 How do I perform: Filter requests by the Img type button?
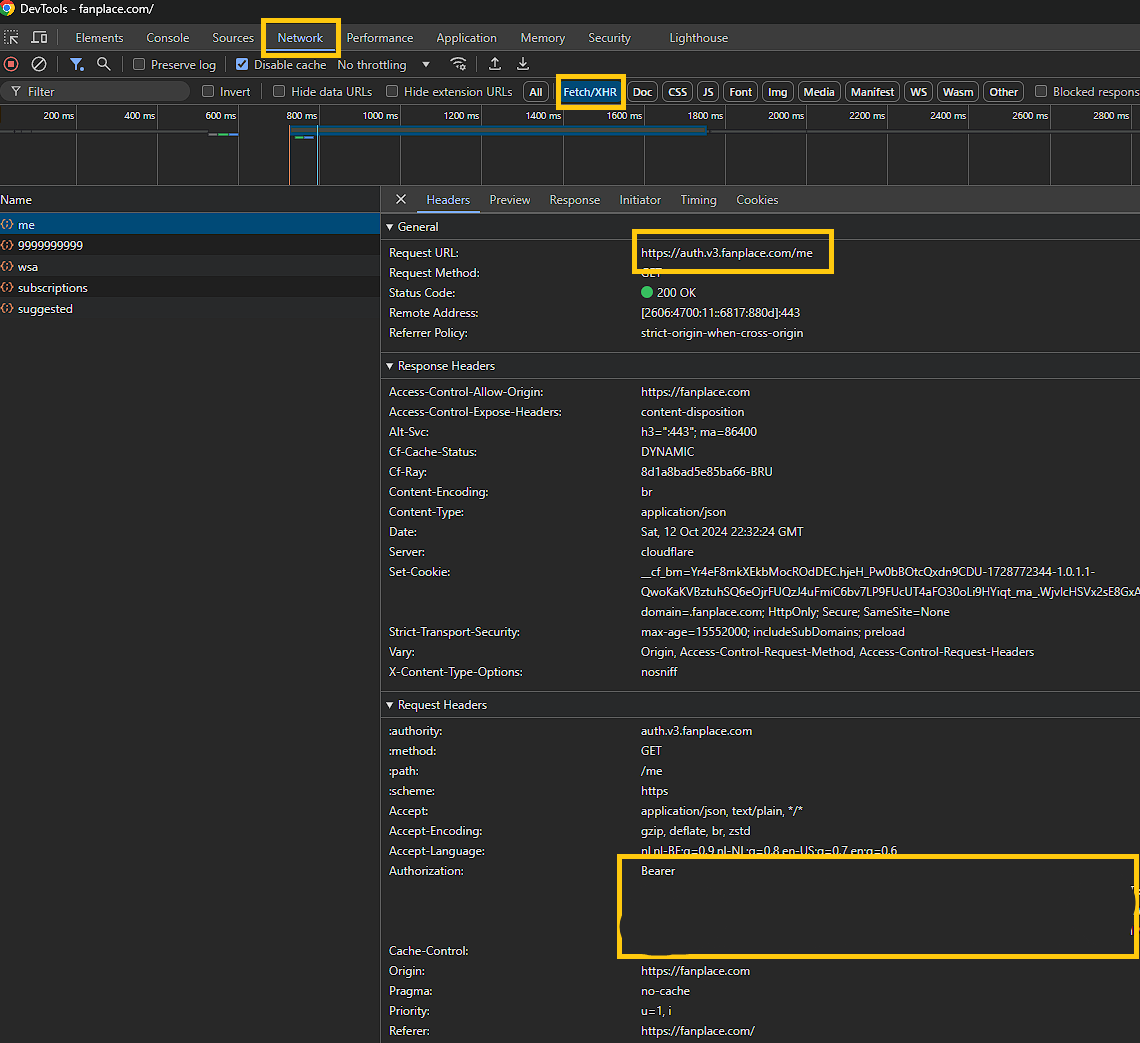[777, 92]
